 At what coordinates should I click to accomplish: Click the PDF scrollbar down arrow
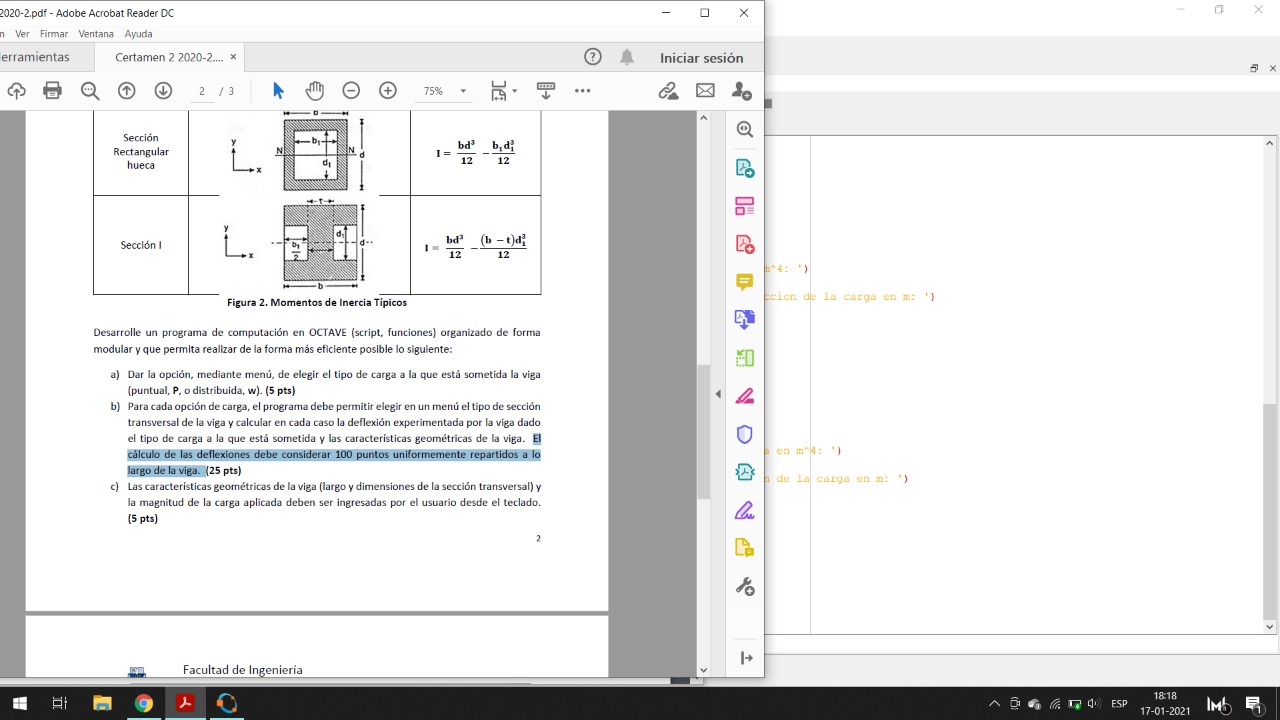coord(703,670)
